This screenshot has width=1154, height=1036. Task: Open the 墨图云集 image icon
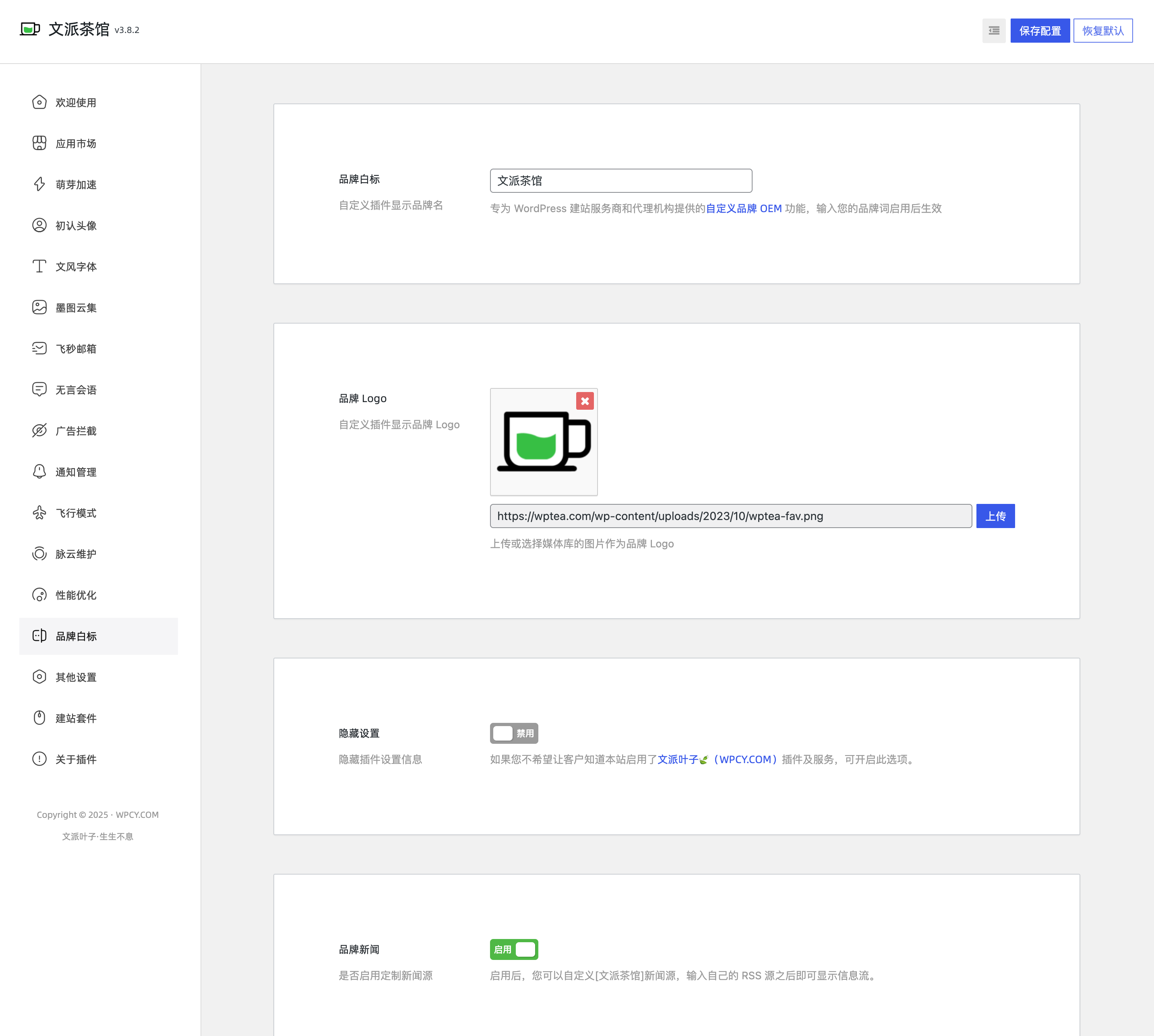39,307
